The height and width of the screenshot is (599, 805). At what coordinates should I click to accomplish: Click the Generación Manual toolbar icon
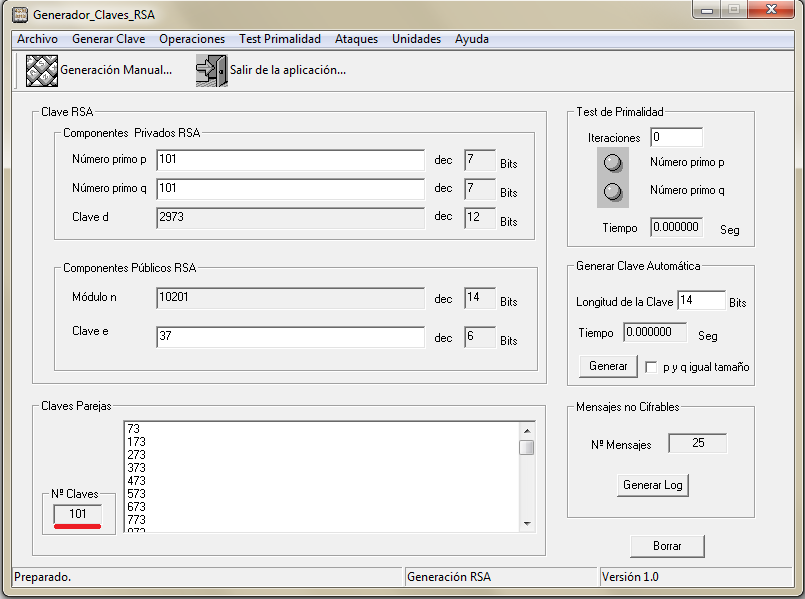(x=41, y=71)
